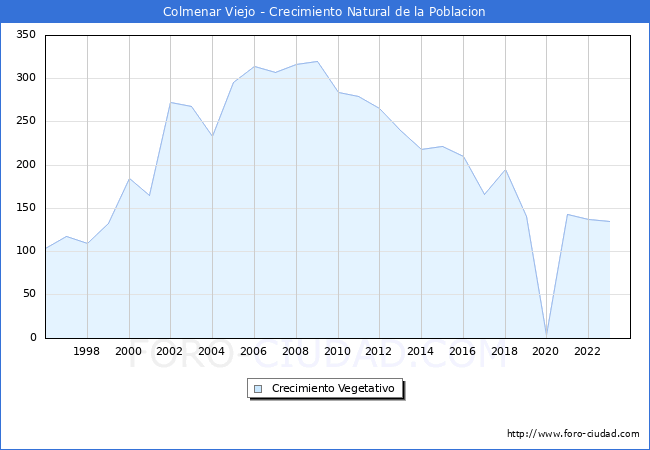Open the foro-ciudad.com link
Viewport: 650px width, 450px height.
coord(573,434)
